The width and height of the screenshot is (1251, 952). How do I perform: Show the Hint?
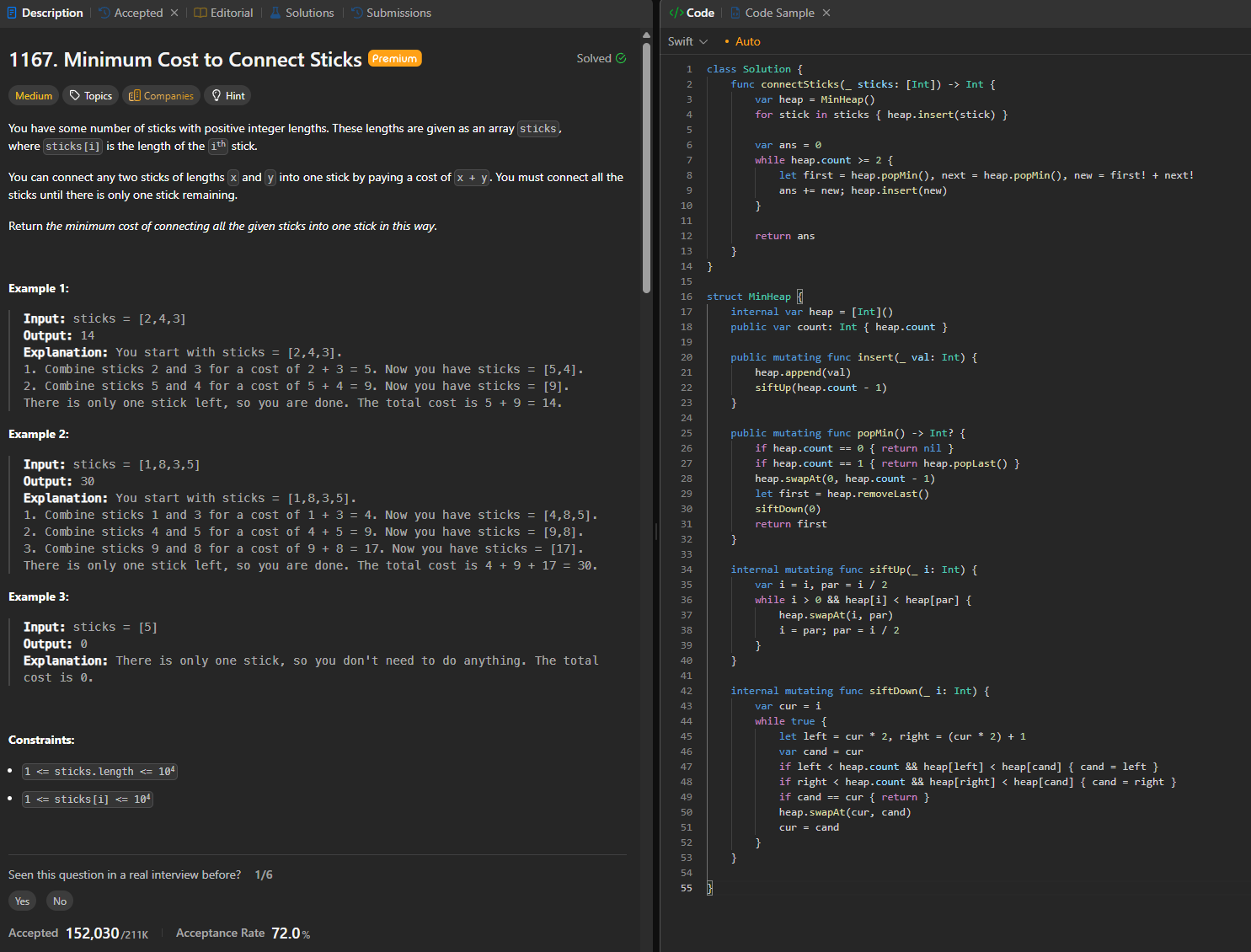(227, 96)
